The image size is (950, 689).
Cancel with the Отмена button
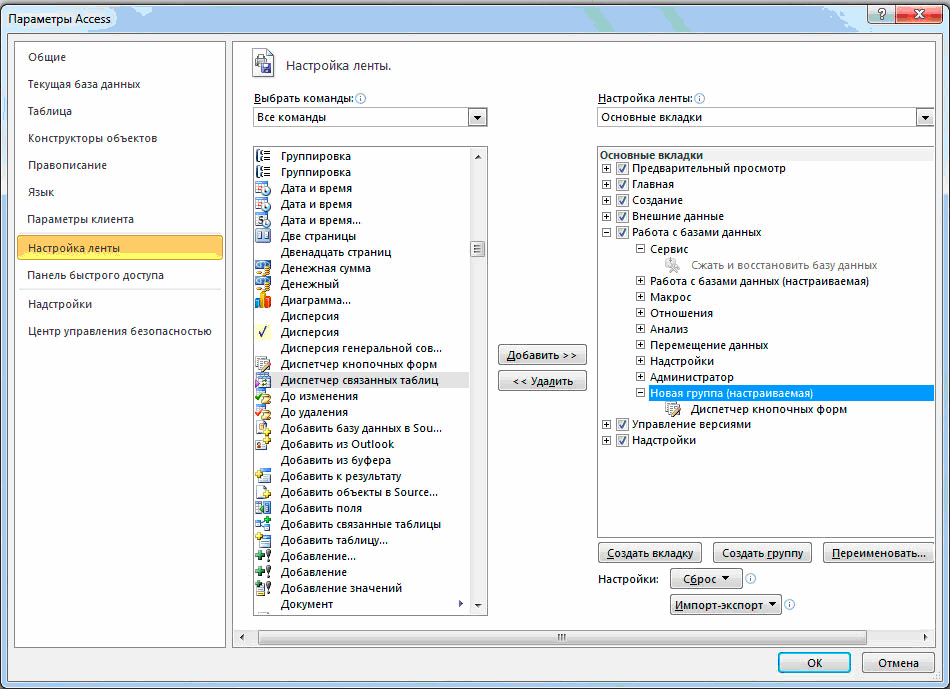click(x=898, y=663)
